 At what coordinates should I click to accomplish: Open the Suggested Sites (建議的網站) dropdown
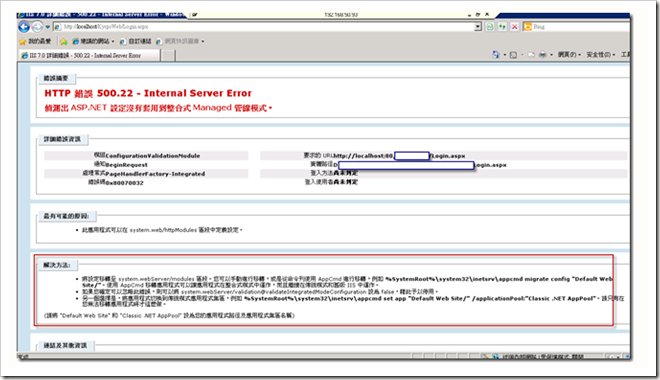tap(93, 41)
